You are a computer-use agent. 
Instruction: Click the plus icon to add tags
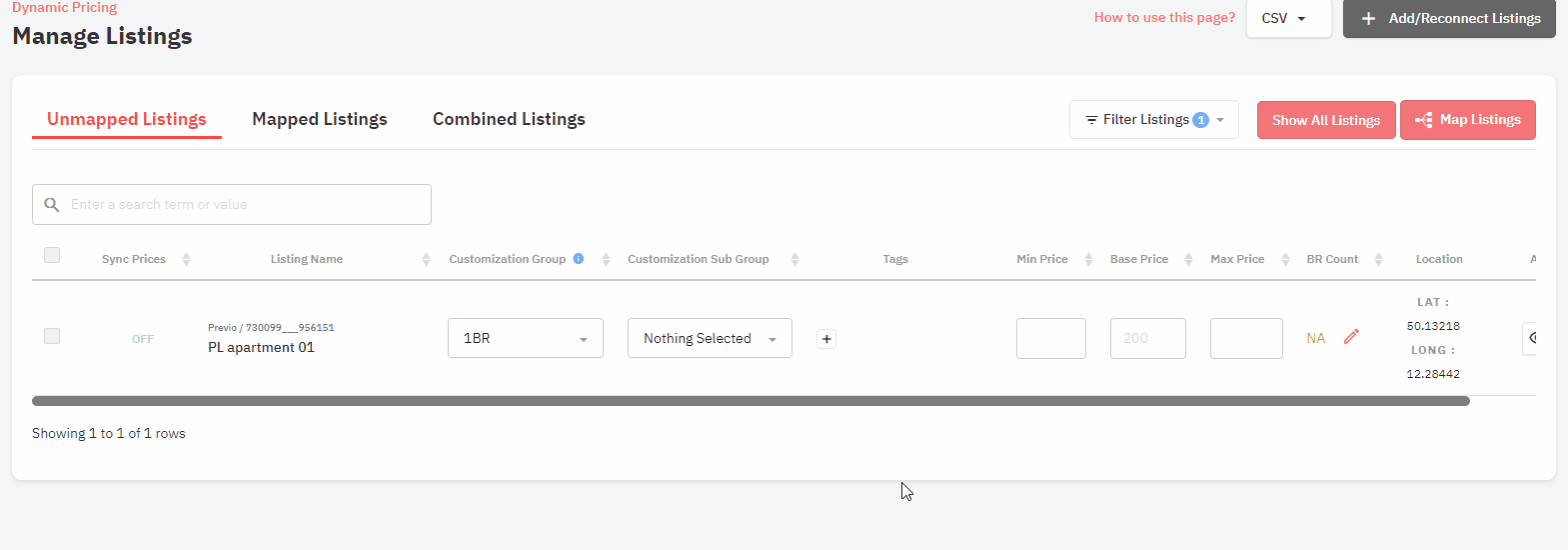(826, 339)
